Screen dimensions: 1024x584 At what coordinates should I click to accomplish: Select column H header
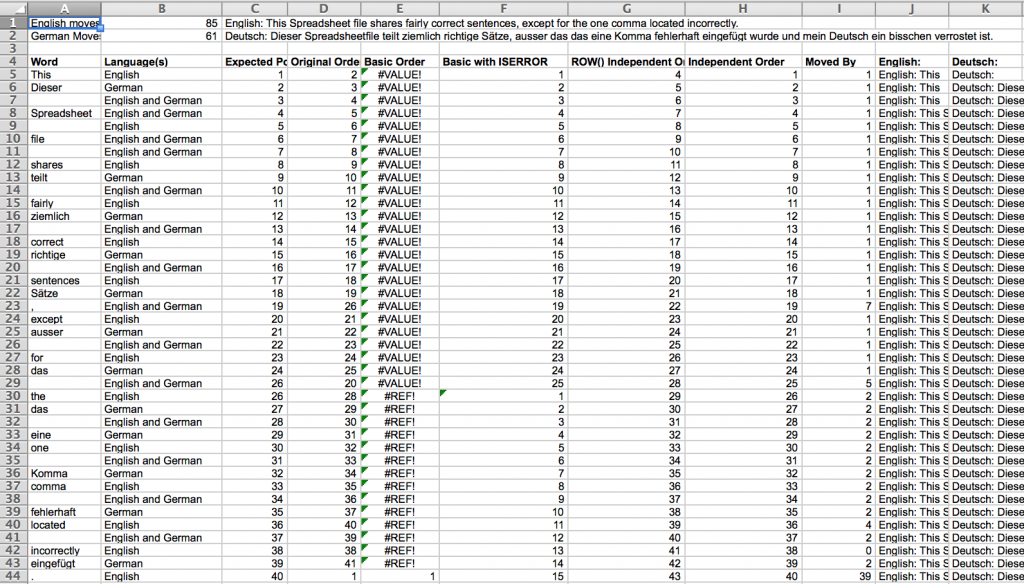[744, 8]
